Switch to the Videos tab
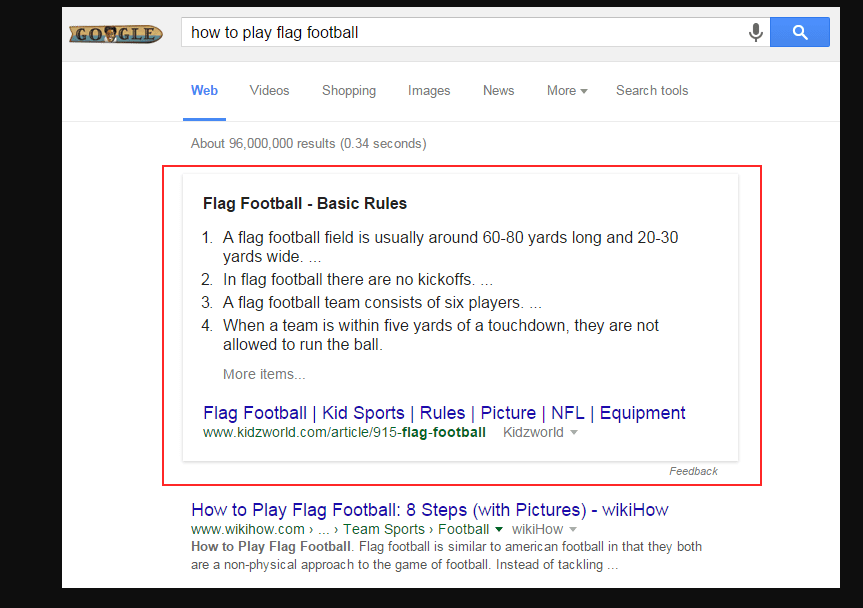This screenshot has width=863, height=608. point(269,90)
